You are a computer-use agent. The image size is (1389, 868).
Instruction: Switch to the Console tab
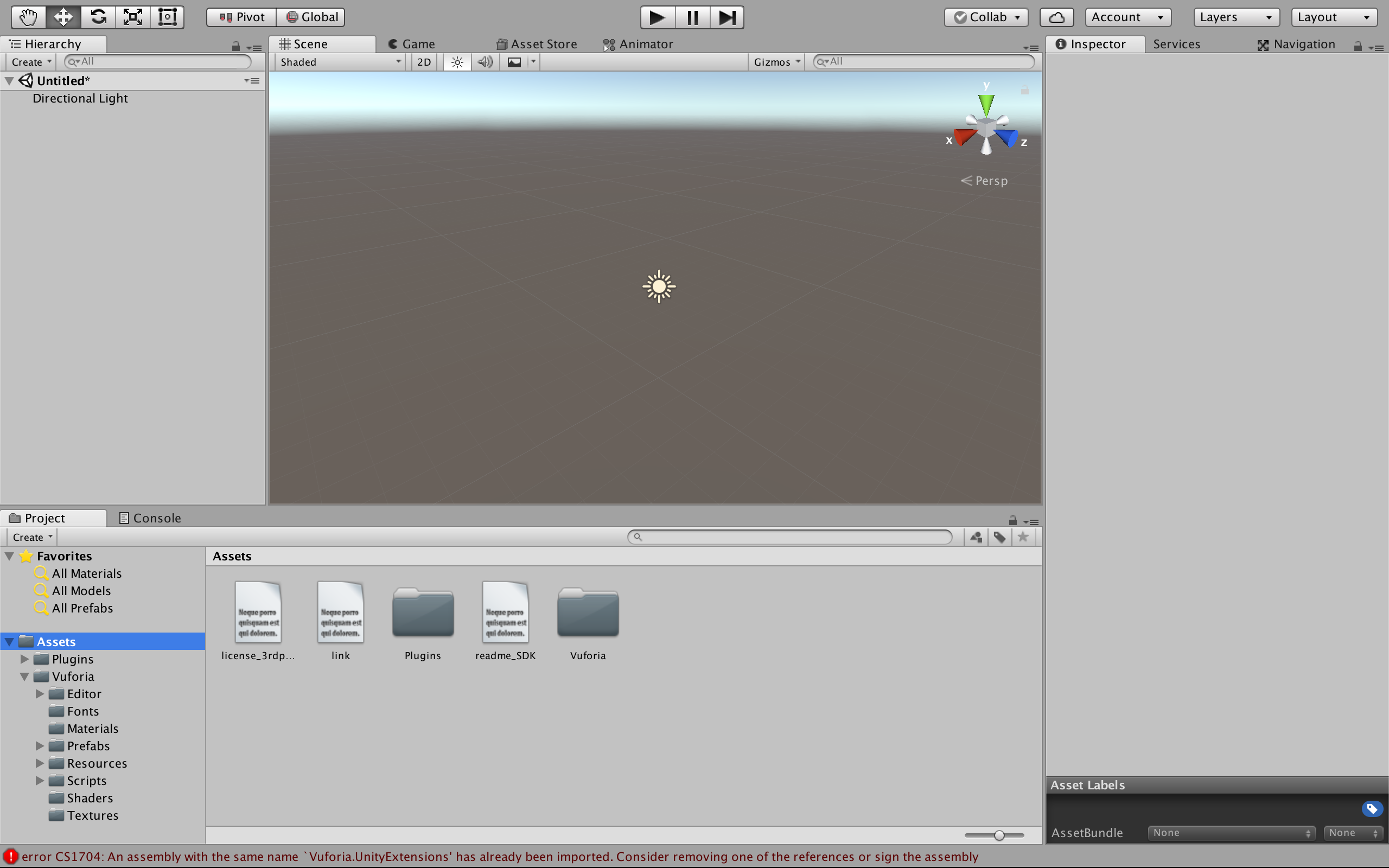coord(150,518)
